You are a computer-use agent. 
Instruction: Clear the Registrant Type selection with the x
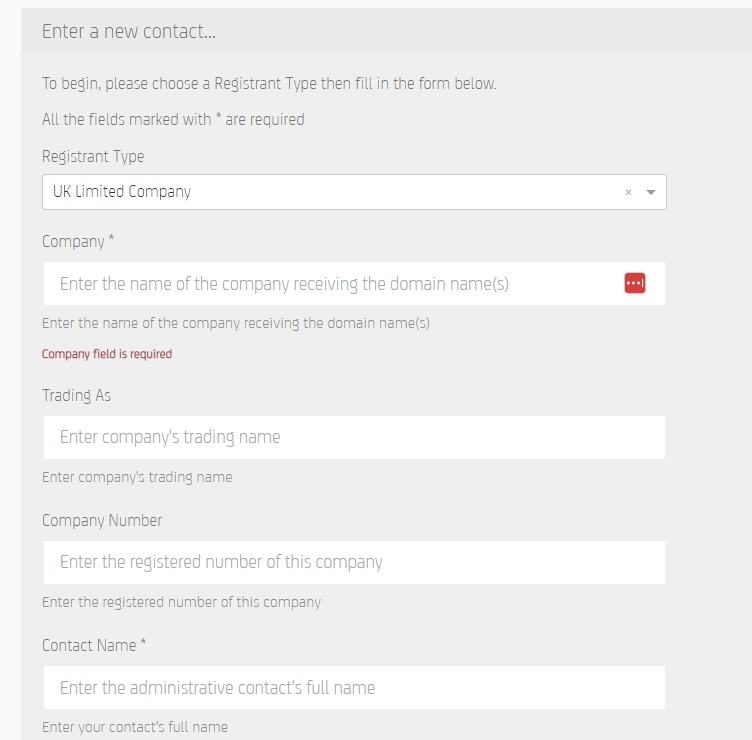click(x=628, y=192)
